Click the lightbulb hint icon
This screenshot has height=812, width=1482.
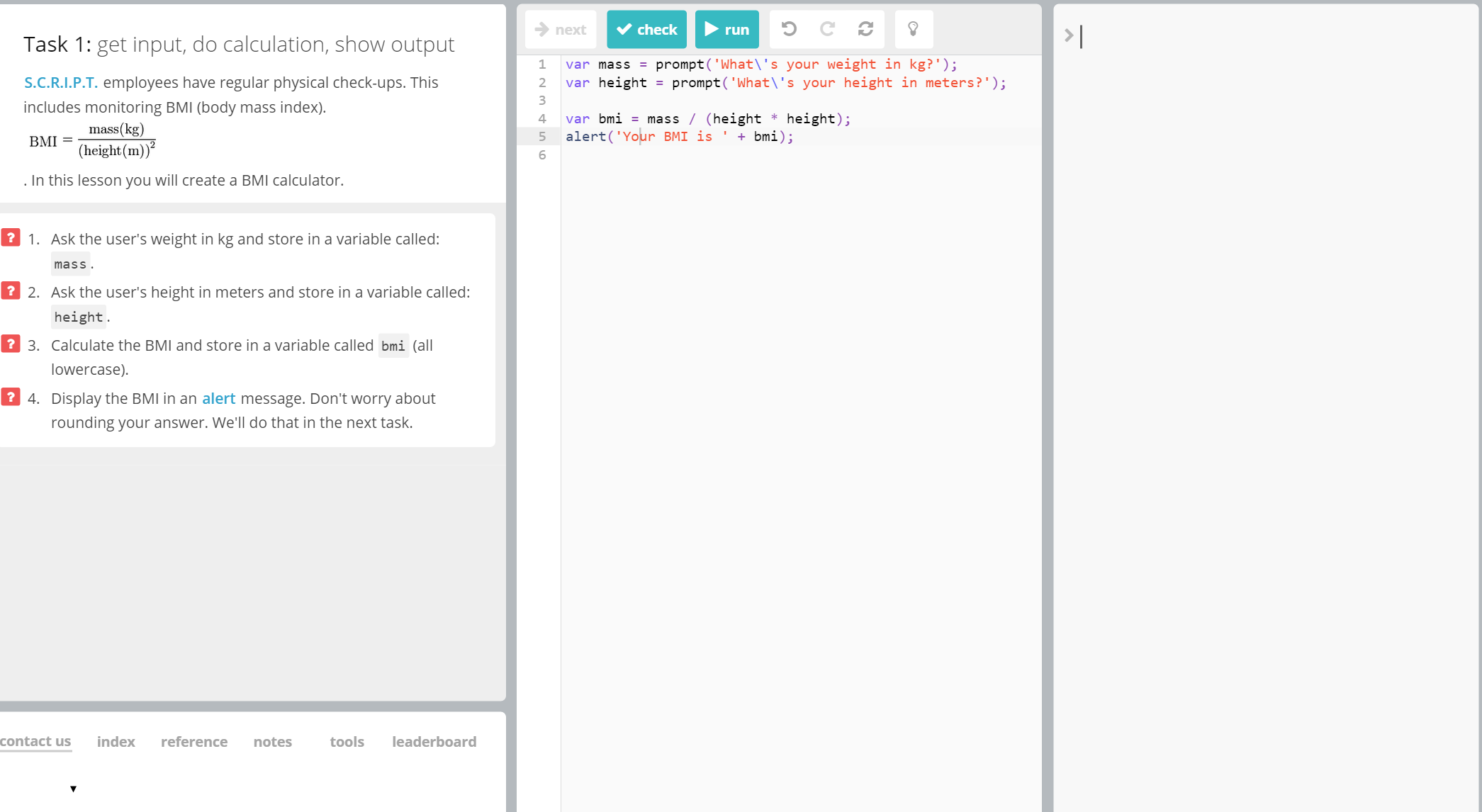pos(913,29)
